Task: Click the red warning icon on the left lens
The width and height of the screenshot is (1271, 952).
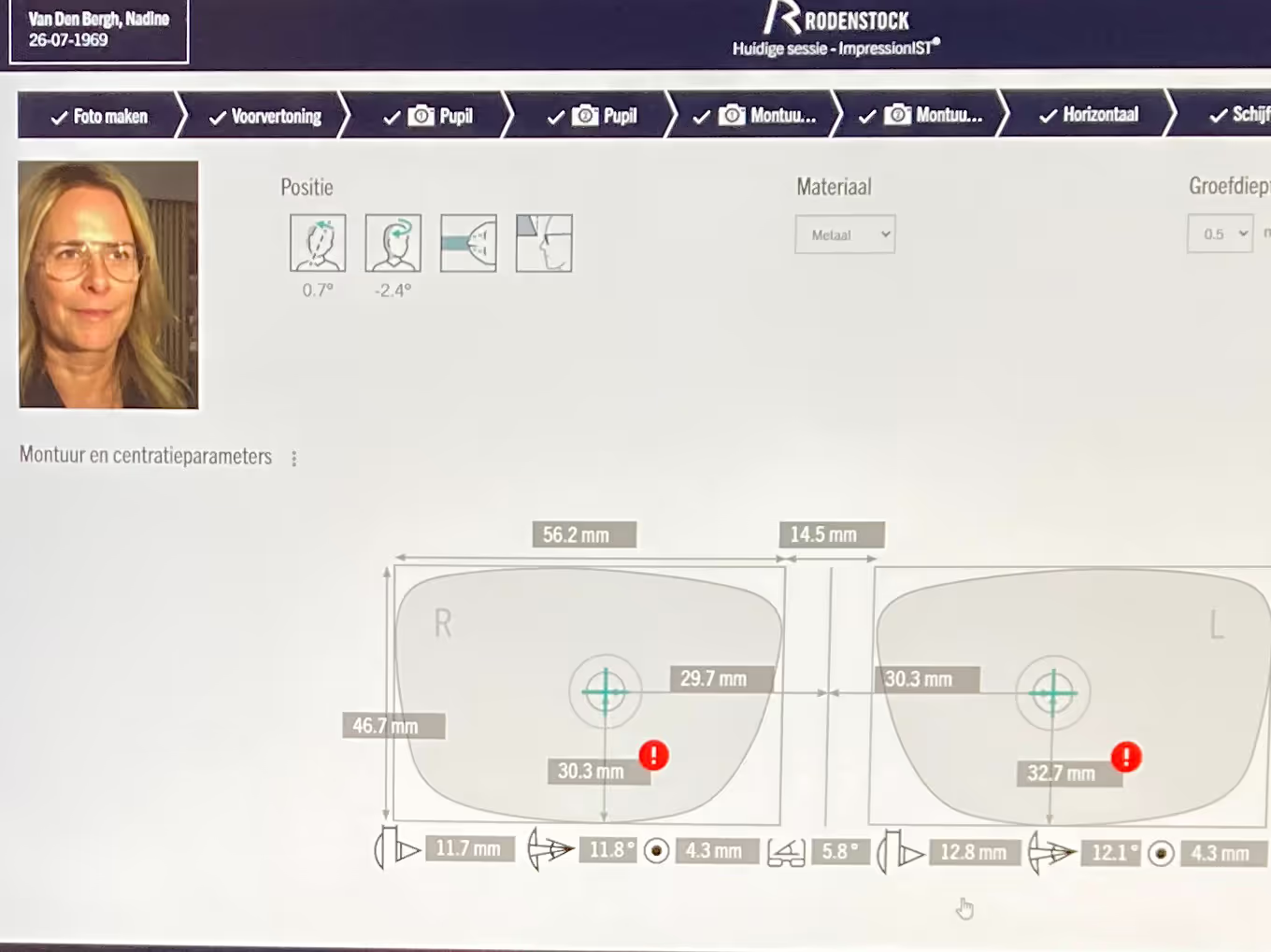Action: pos(1126,756)
